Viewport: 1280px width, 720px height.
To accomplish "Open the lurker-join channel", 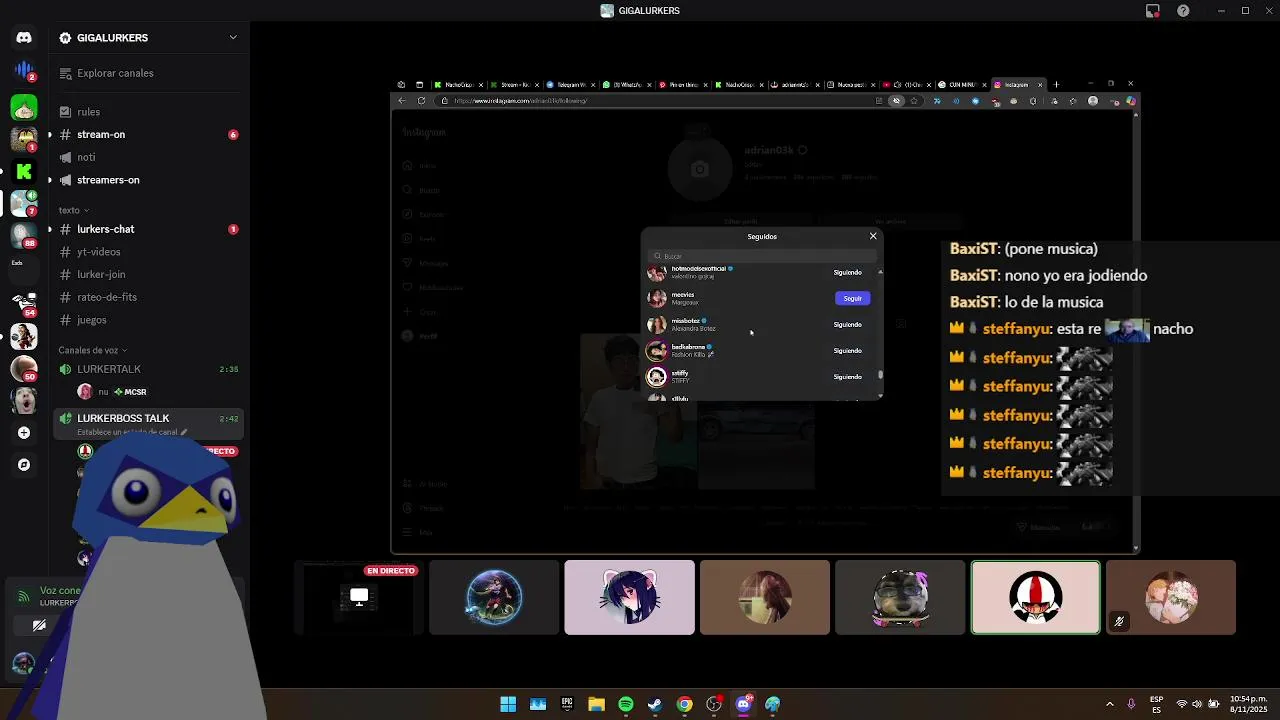I will tap(148, 274).
